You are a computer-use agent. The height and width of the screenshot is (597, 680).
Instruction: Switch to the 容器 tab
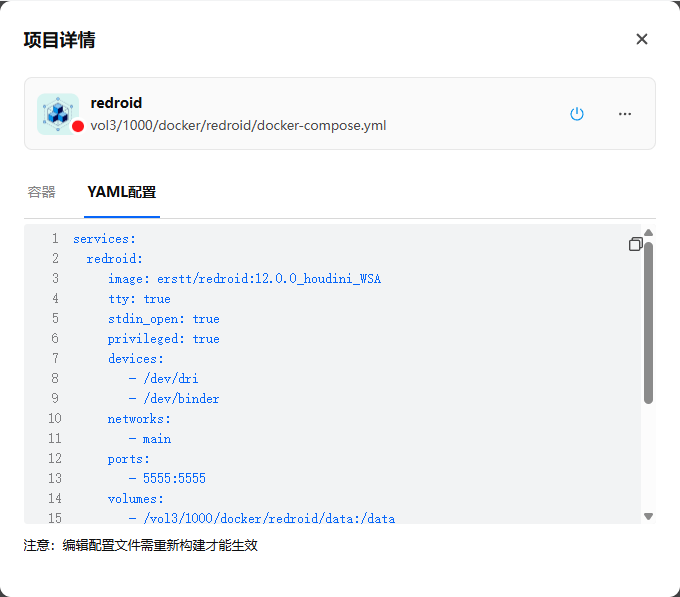click(x=41, y=192)
